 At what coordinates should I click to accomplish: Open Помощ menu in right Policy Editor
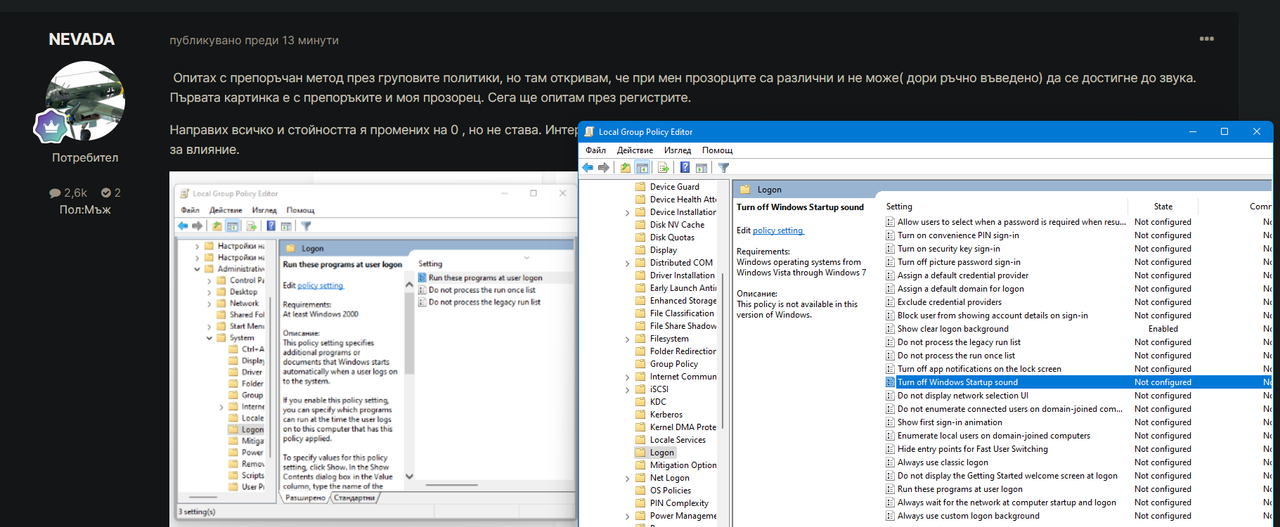pyautogui.click(x=717, y=150)
